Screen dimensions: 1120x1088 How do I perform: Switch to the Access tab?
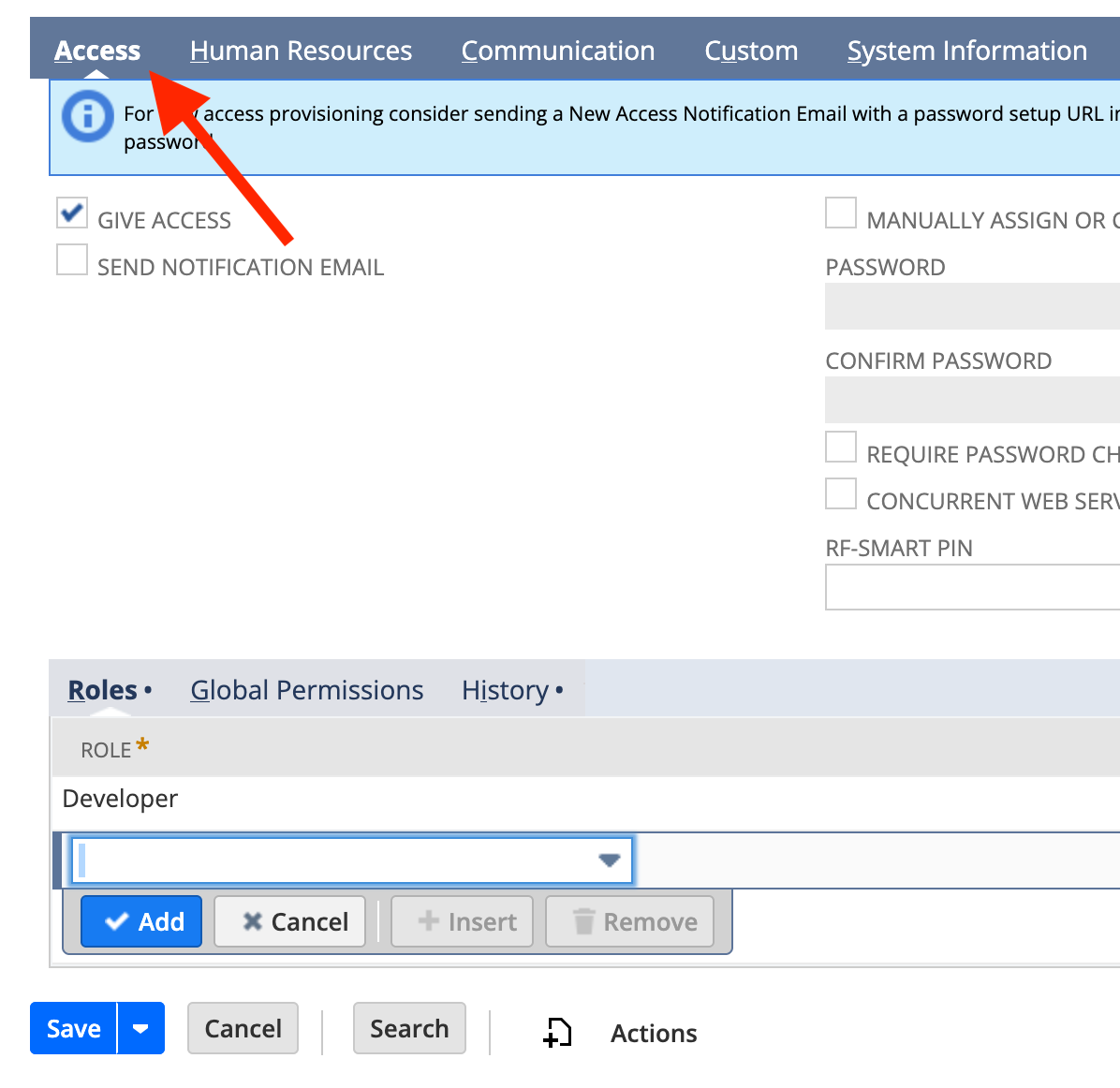pos(97,51)
